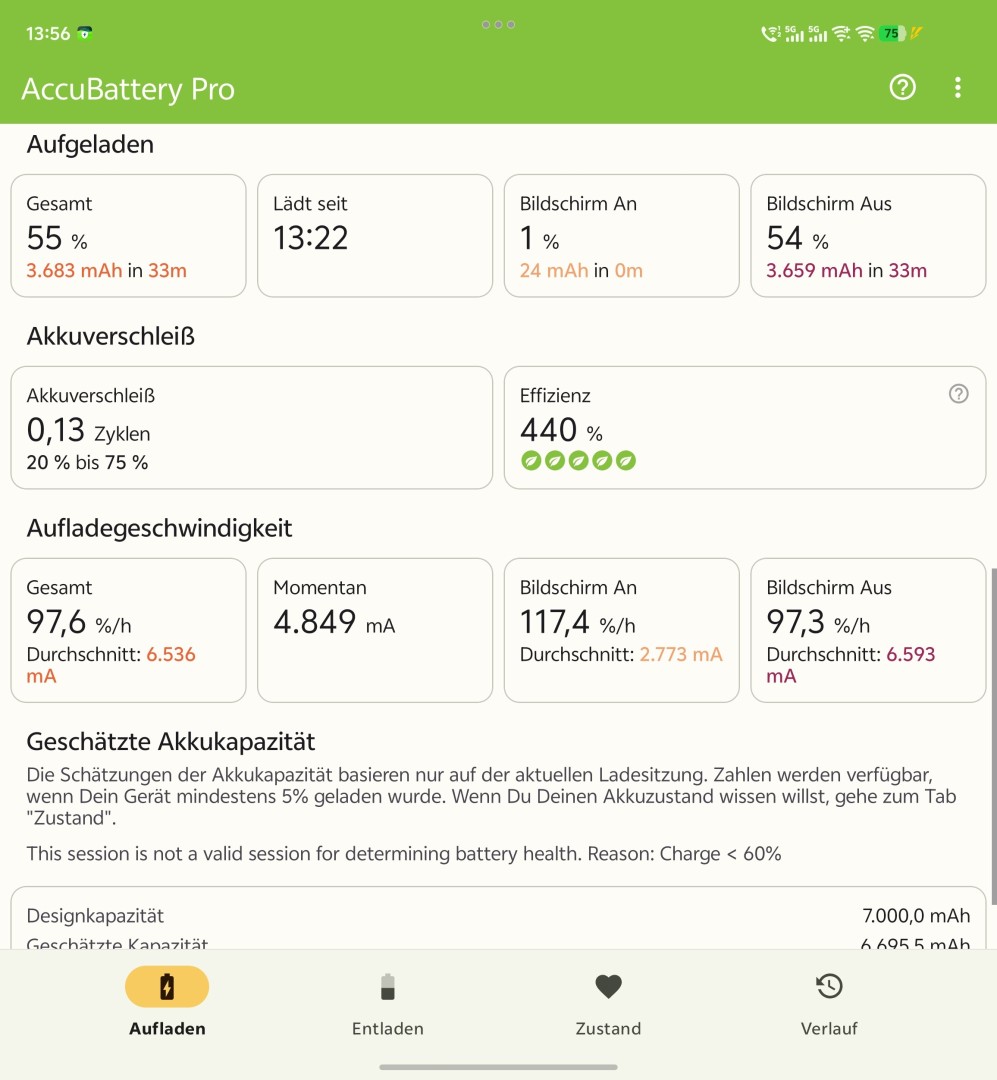Tap the Wi-Fi icon in status bar

tap(865, 33)
